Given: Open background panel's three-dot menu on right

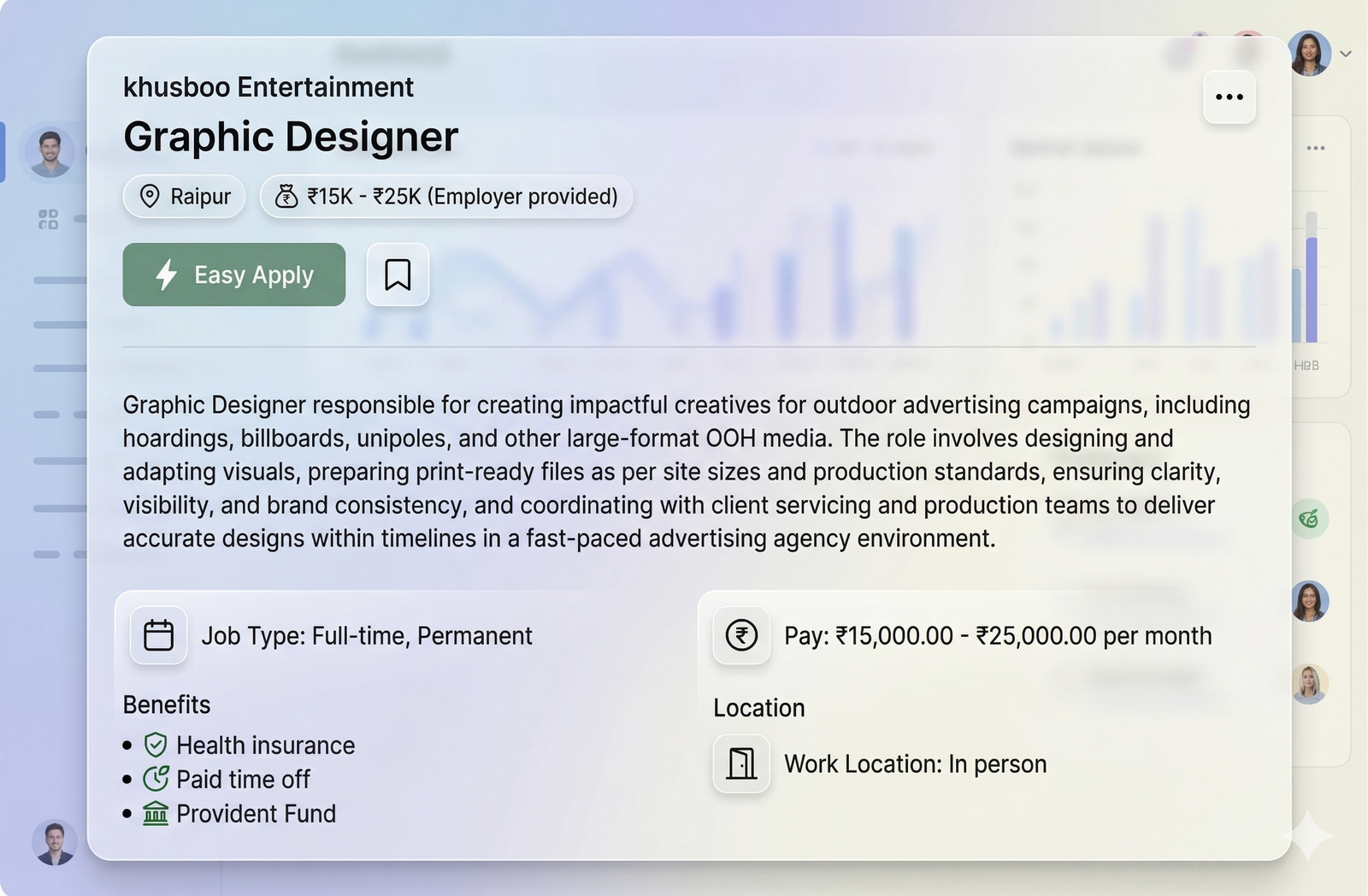Looking at the screenshot, I should coord(1315,149).
